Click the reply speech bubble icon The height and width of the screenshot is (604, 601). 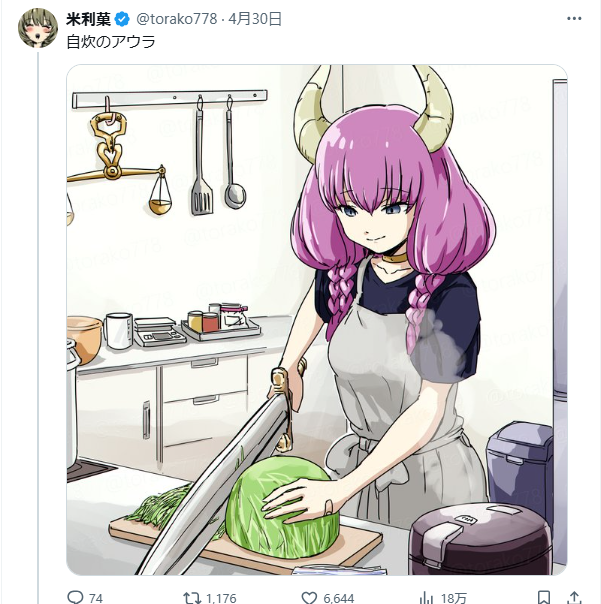click(76, 597)
